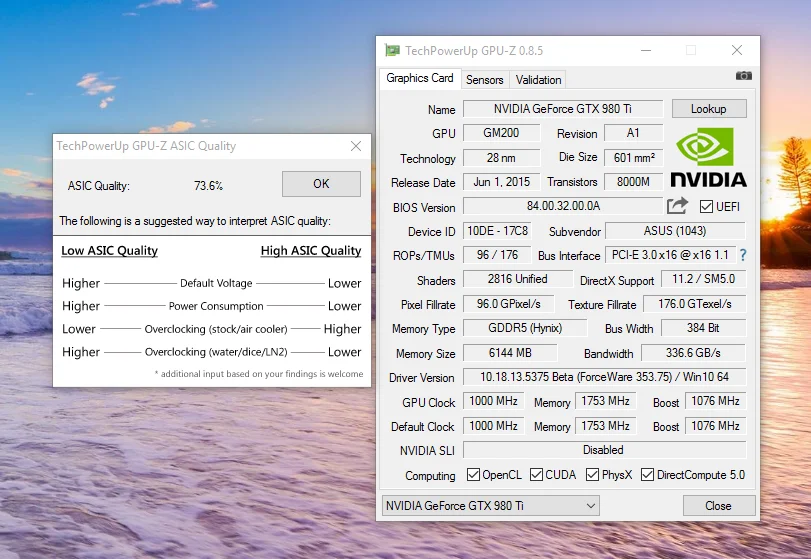The width and height of the screenshot is (811, 559).
Task: Click the Power Consumption label
Action: click(x=216, y=306)
